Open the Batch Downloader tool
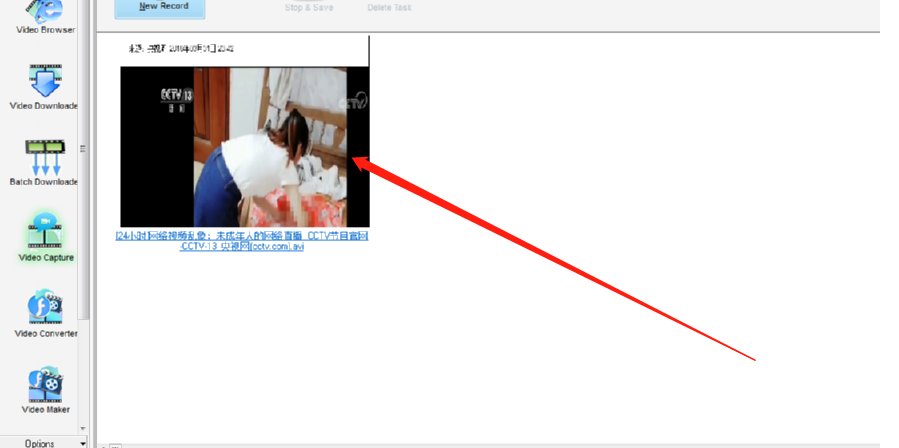 pos(44,163)
